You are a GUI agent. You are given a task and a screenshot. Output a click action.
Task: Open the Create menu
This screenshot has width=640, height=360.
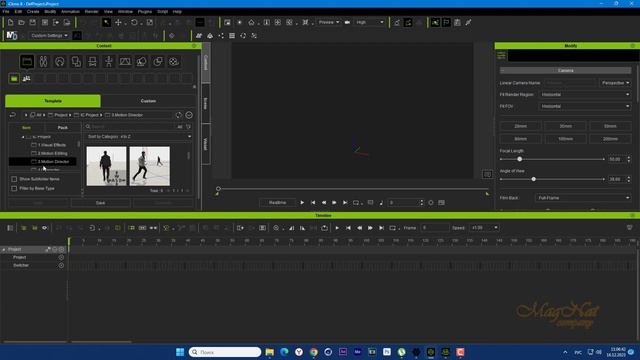[33, 11]
